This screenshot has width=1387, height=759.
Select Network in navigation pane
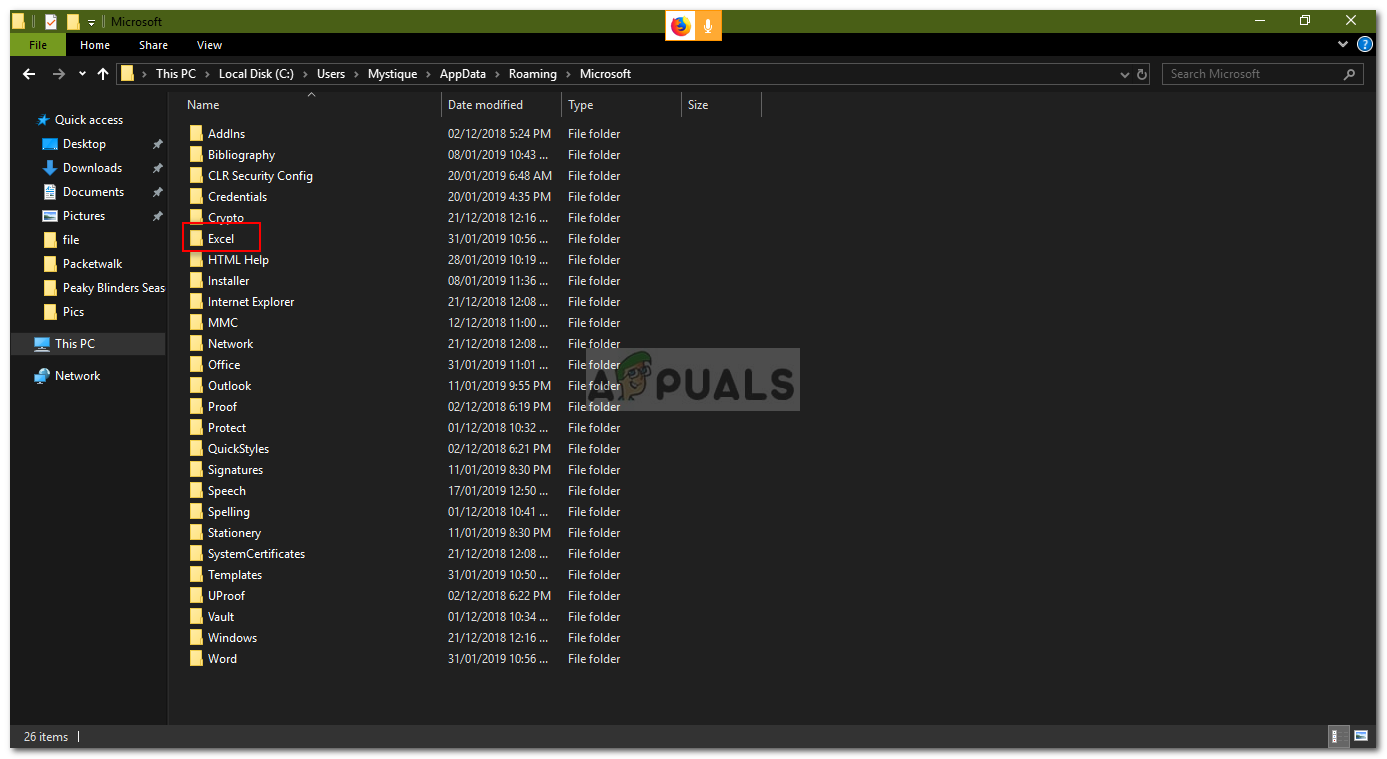(x=77, y=376)
